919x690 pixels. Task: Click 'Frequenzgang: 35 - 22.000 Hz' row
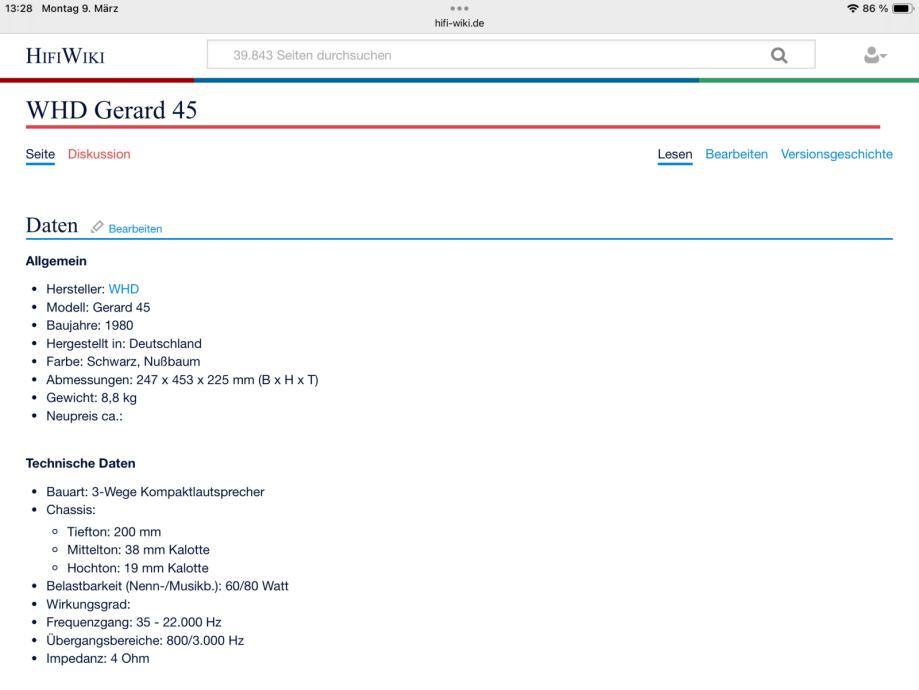(134, 623)
